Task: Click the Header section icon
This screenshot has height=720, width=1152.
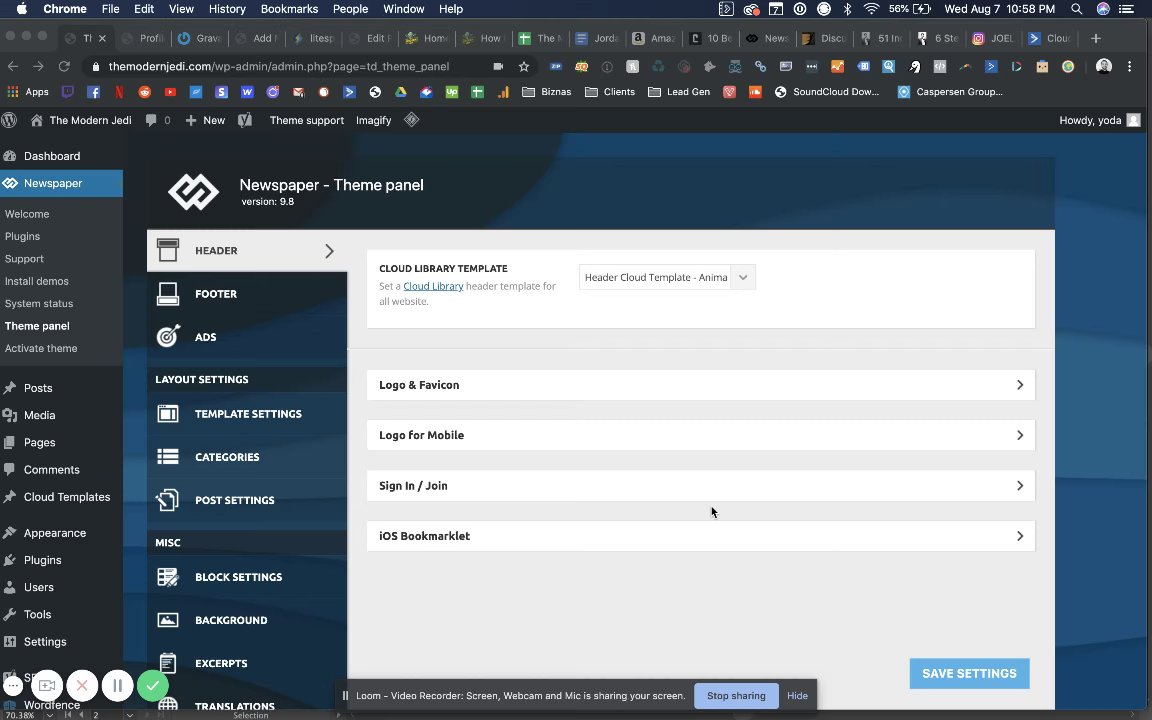Action: click(168, 251)
